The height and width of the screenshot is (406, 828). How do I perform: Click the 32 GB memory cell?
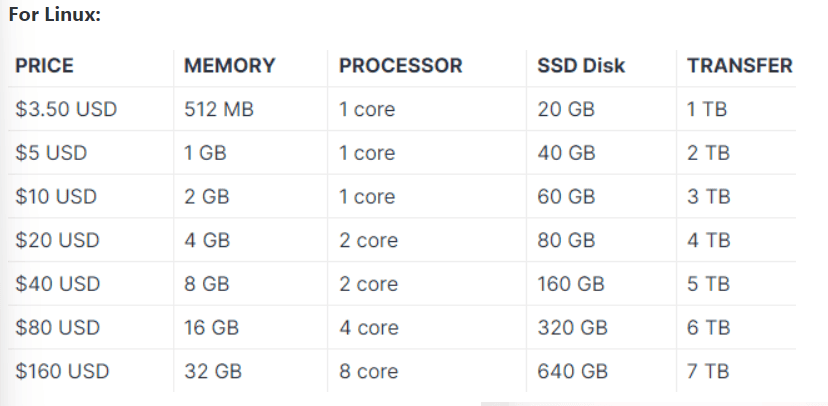(213, 371)
